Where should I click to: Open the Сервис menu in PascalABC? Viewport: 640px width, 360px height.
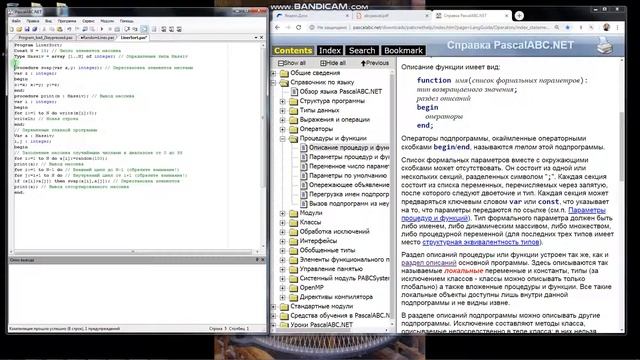[88, 21]
